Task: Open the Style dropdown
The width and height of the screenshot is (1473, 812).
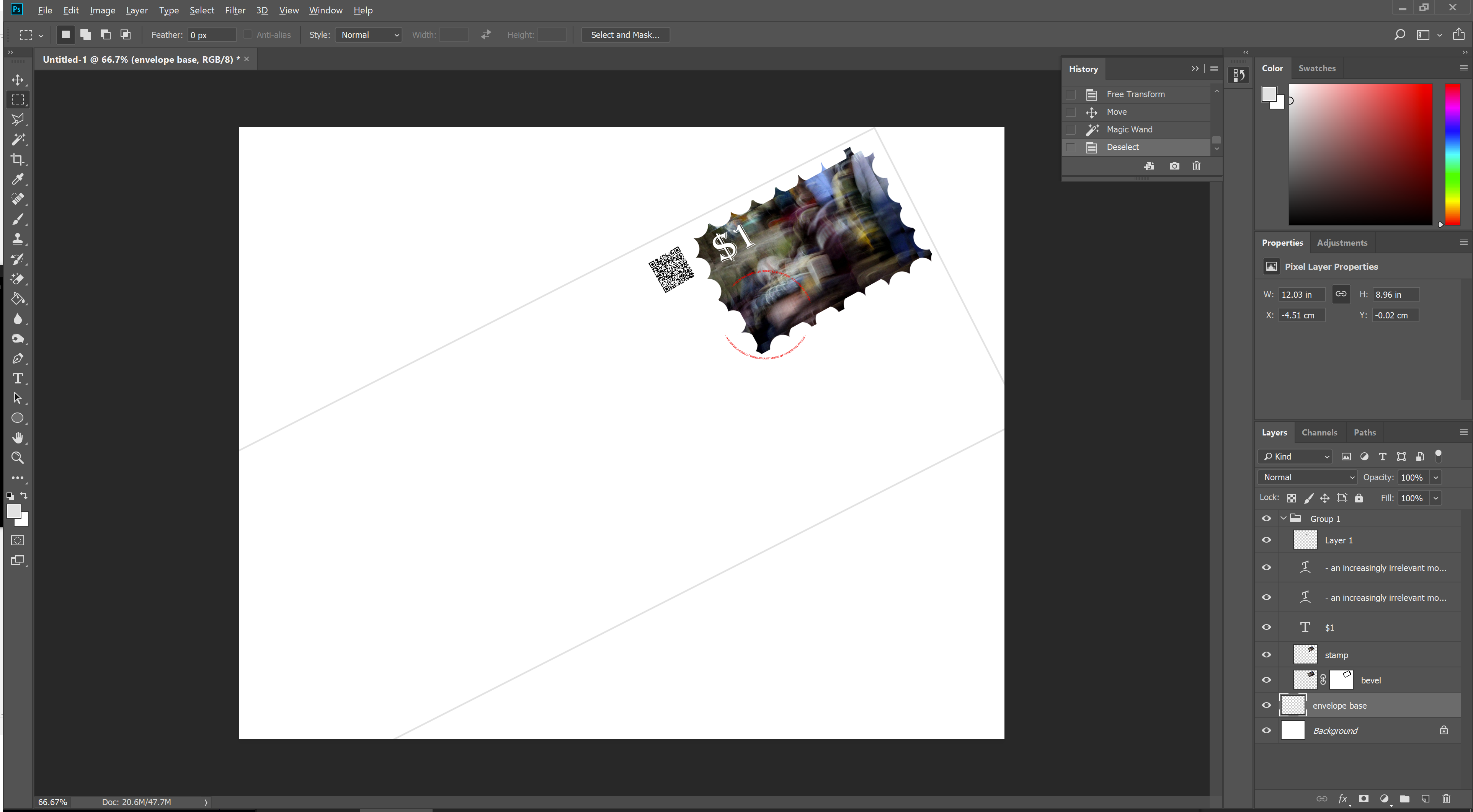Action: point(369,35)
